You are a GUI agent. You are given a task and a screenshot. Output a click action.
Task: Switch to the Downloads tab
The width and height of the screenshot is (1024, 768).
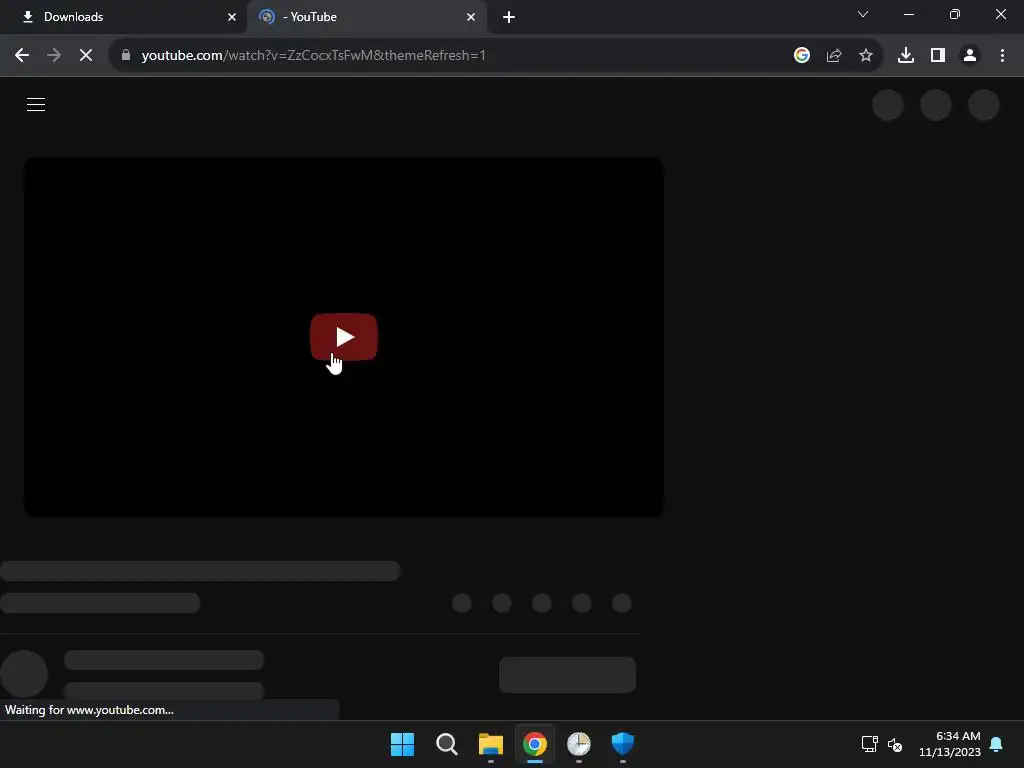tap(123, 17)
